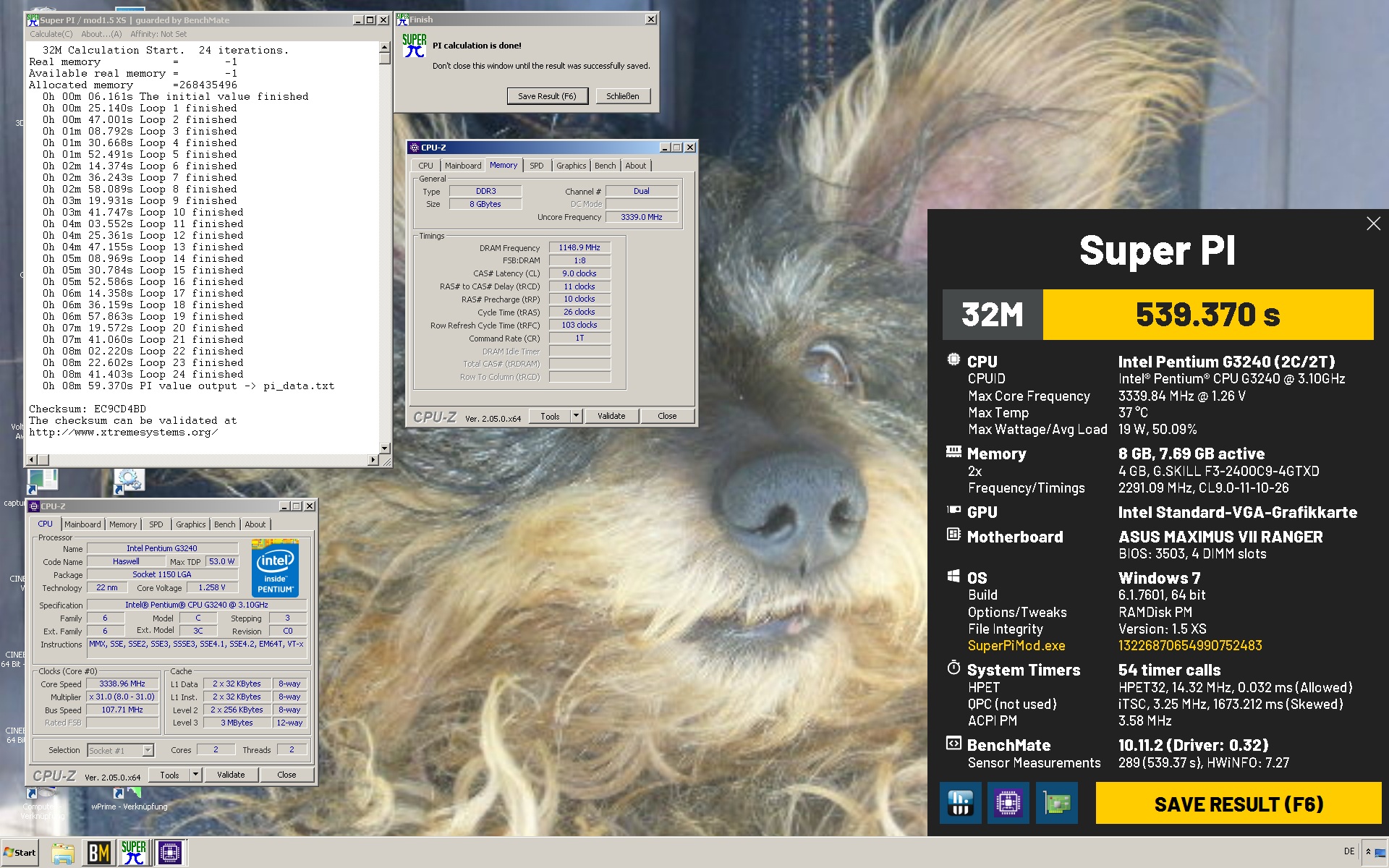Open the CPU-Z icon in BenchMate panel
1389x868 pixels.
(1008, 803)
